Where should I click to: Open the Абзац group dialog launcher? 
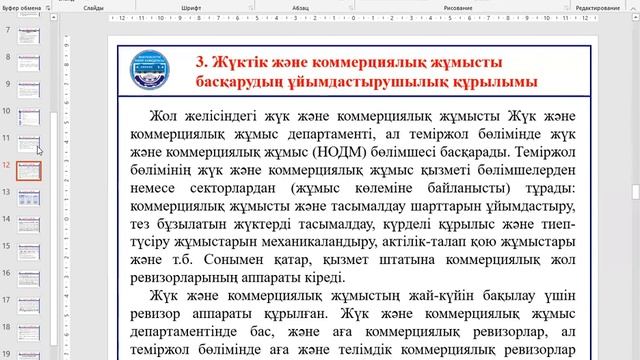(x=351, y=8)
